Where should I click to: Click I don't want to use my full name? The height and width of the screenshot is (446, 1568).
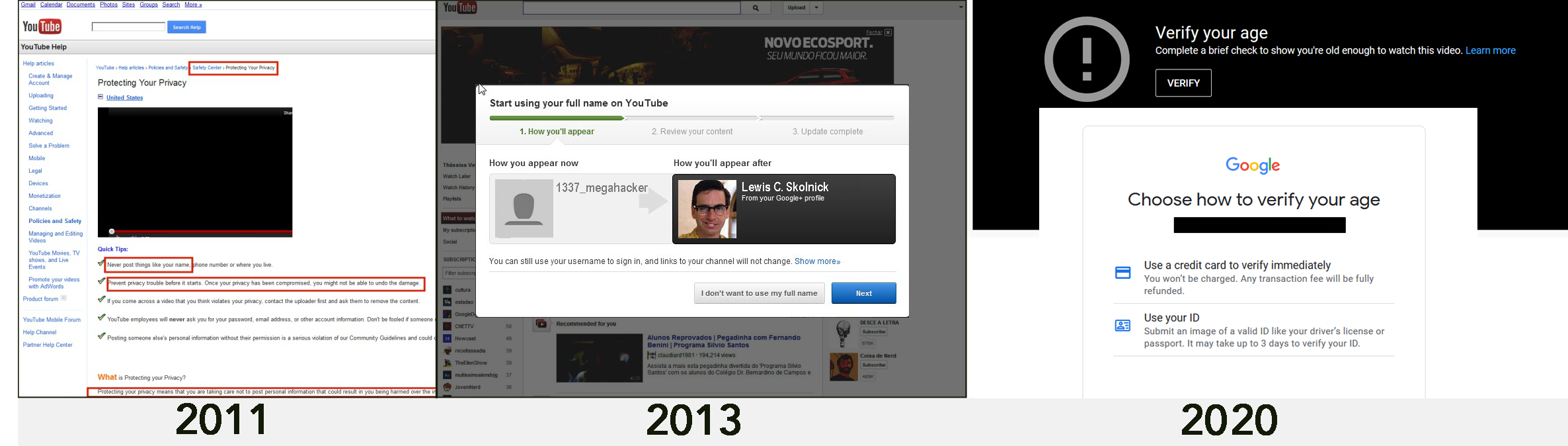point(759,293)
